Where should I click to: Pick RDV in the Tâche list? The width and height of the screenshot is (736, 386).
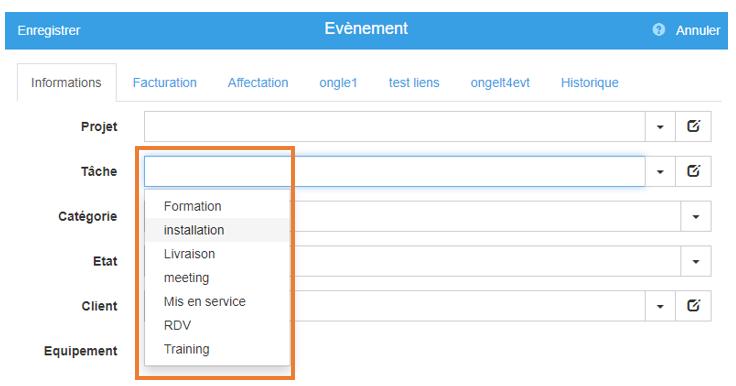click(x=217, y=325)
